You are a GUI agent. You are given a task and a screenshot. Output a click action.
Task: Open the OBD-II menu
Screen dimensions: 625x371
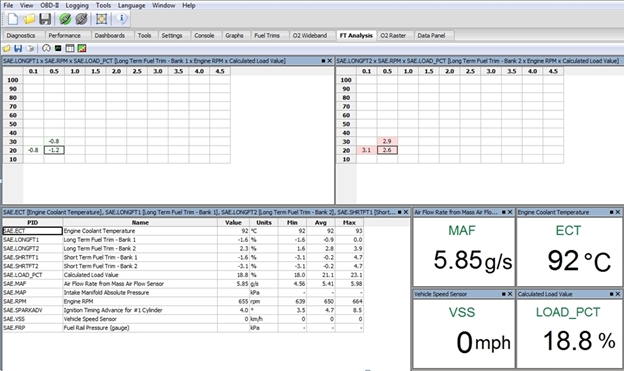[x=49, y=6]
